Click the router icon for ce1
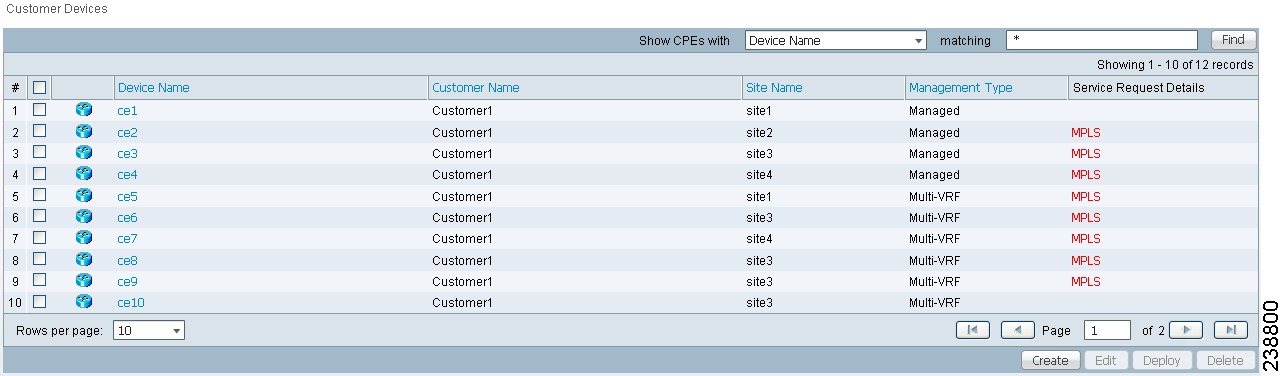 click(84, 110)
